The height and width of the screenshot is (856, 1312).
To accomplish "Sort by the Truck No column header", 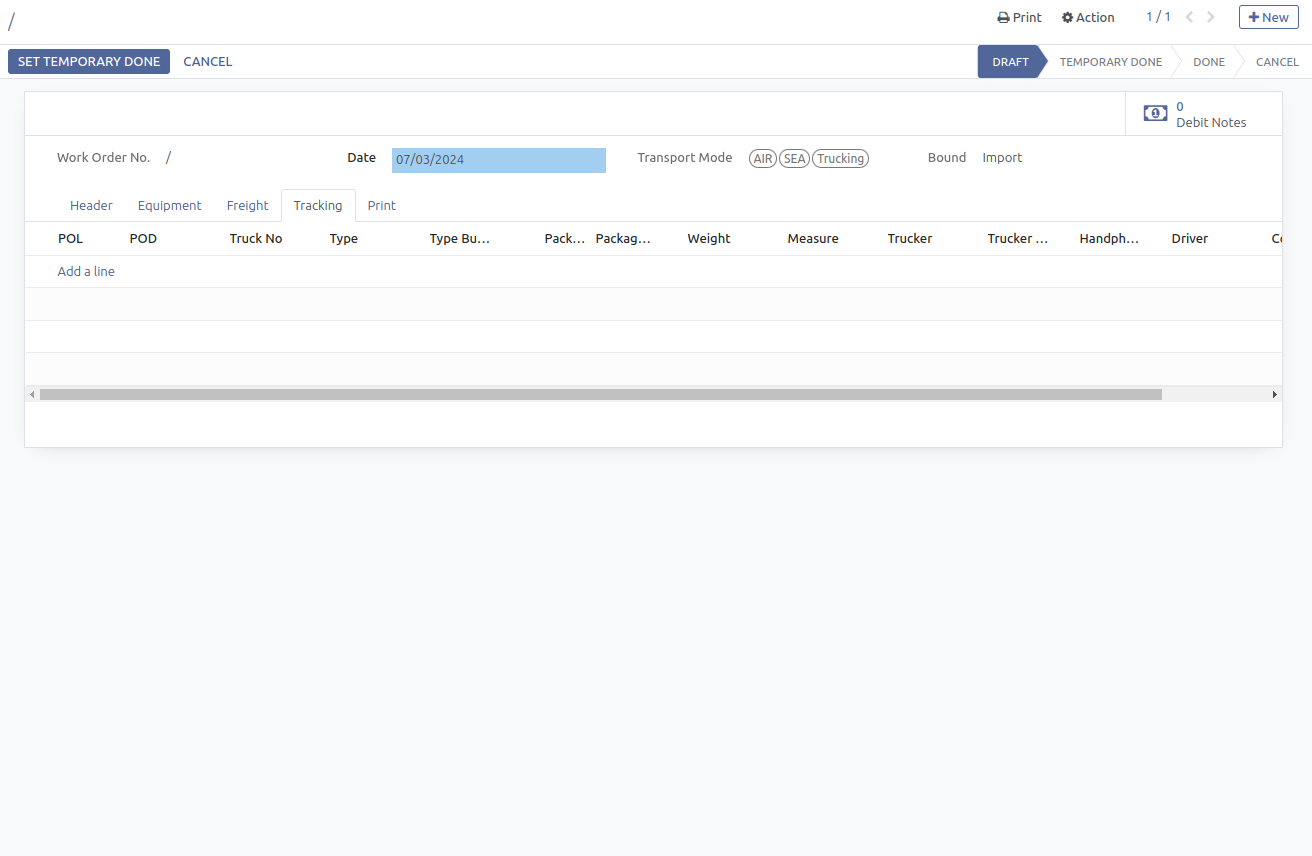I will (x=256, y=239).
